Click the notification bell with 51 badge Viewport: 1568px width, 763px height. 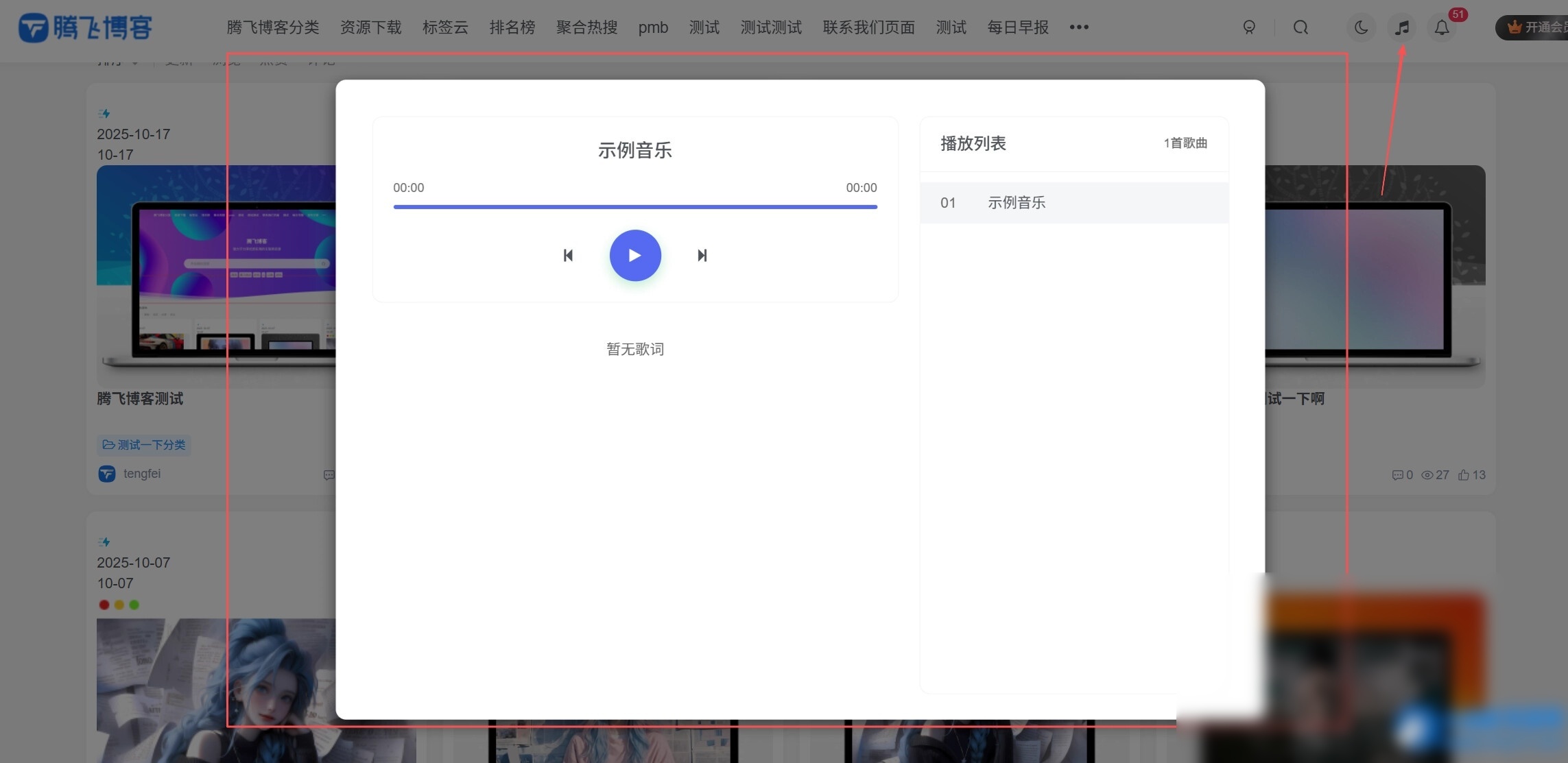point(1441,27)
